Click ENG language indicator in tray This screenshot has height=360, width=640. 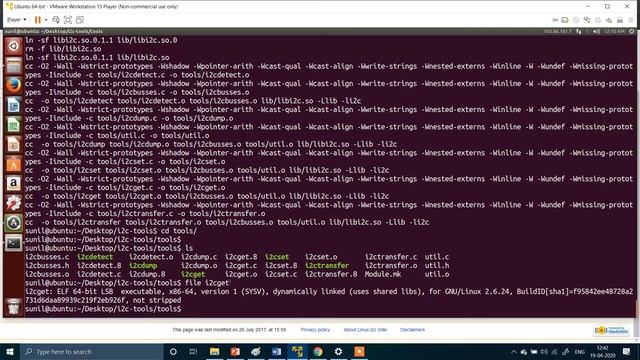pos(580,352)
